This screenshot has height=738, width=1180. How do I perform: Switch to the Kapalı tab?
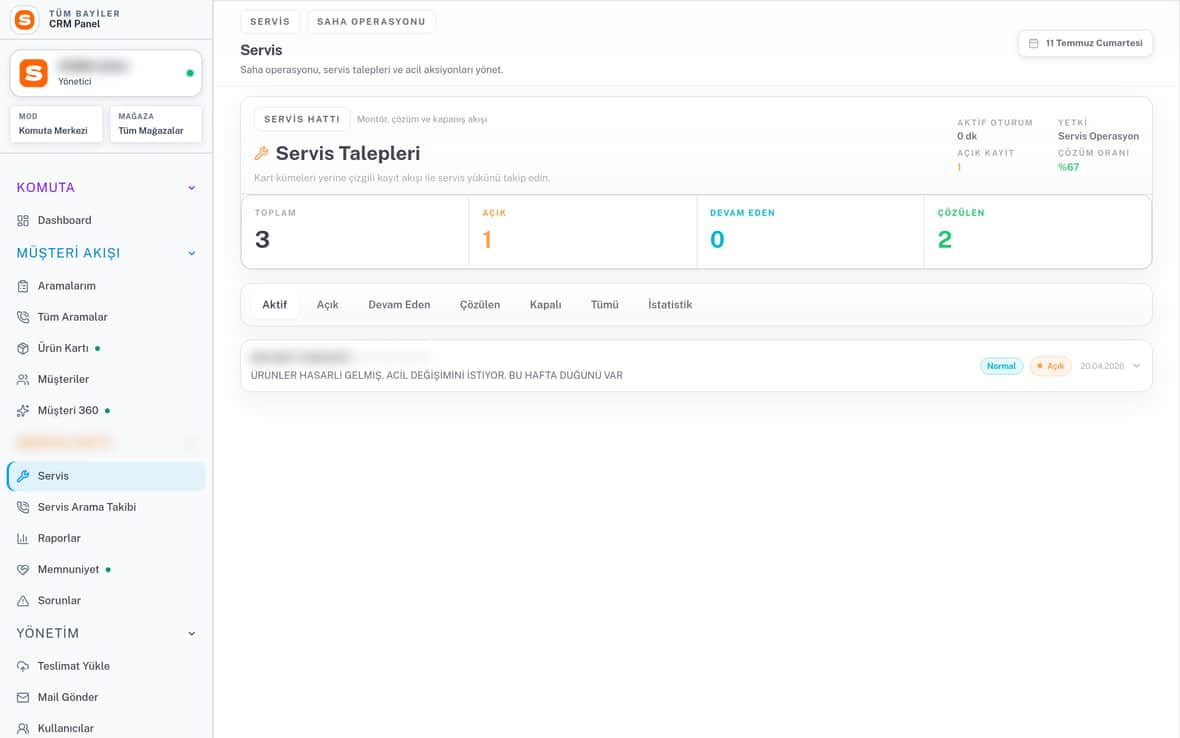546,305
